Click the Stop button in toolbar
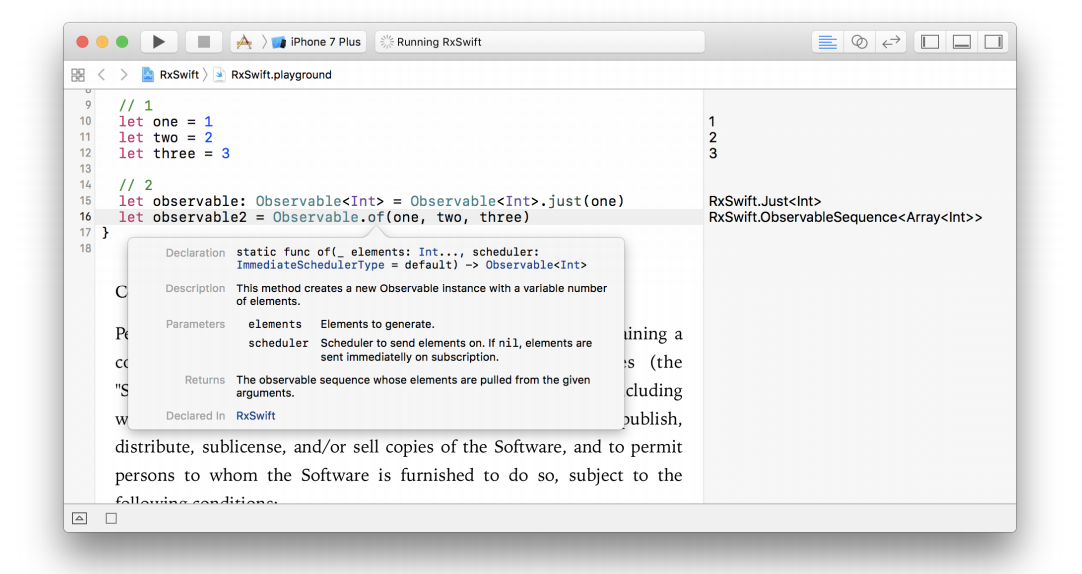The height and width of the screenshot is (574, 1082). [204, 42]
